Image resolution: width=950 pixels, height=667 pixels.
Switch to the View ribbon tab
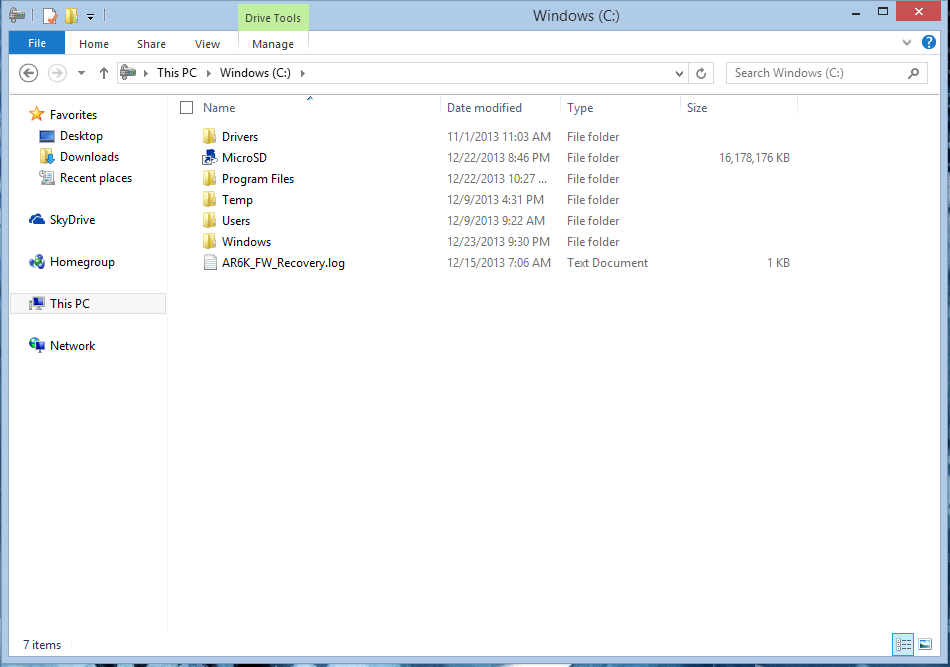[207, 44]
